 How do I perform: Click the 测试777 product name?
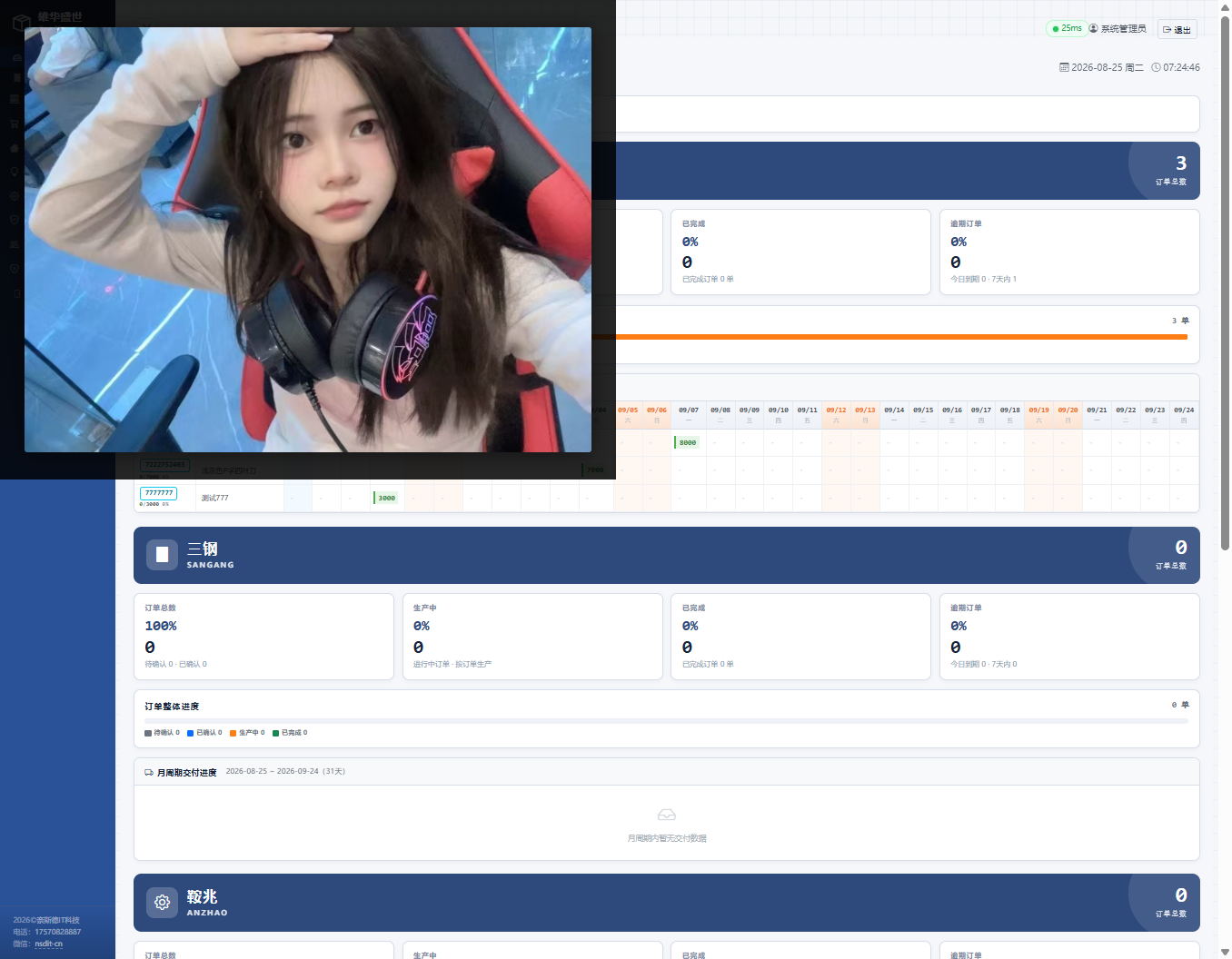(214, 498)
